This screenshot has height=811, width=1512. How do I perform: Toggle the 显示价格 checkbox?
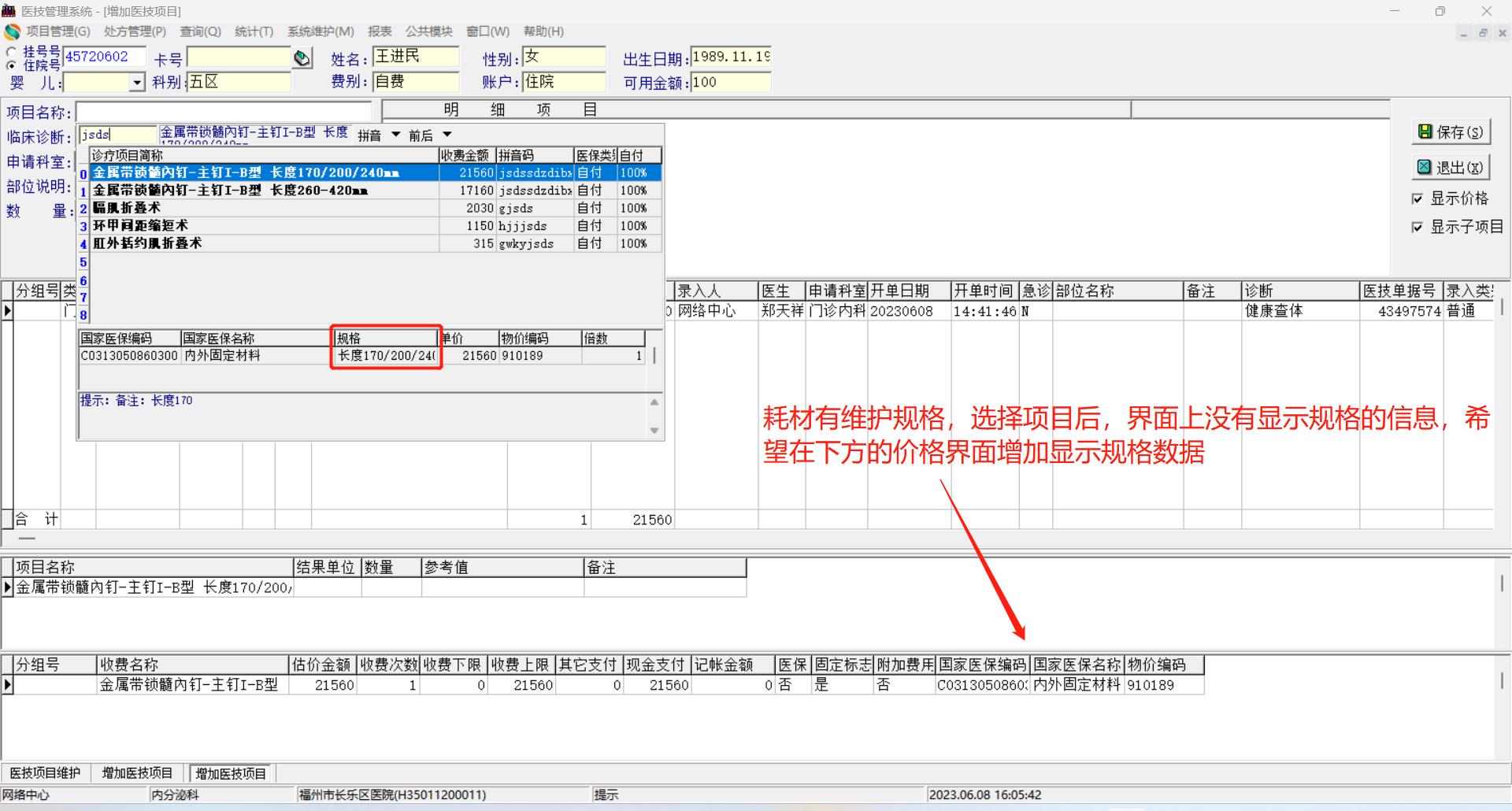pos(1417,198)
